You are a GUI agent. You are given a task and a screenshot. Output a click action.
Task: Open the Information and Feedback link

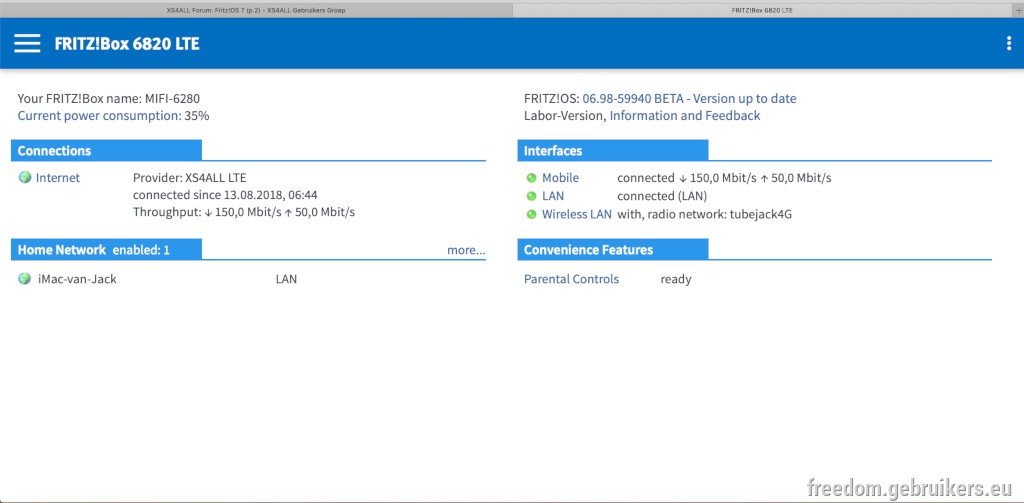tap(685, 116)
